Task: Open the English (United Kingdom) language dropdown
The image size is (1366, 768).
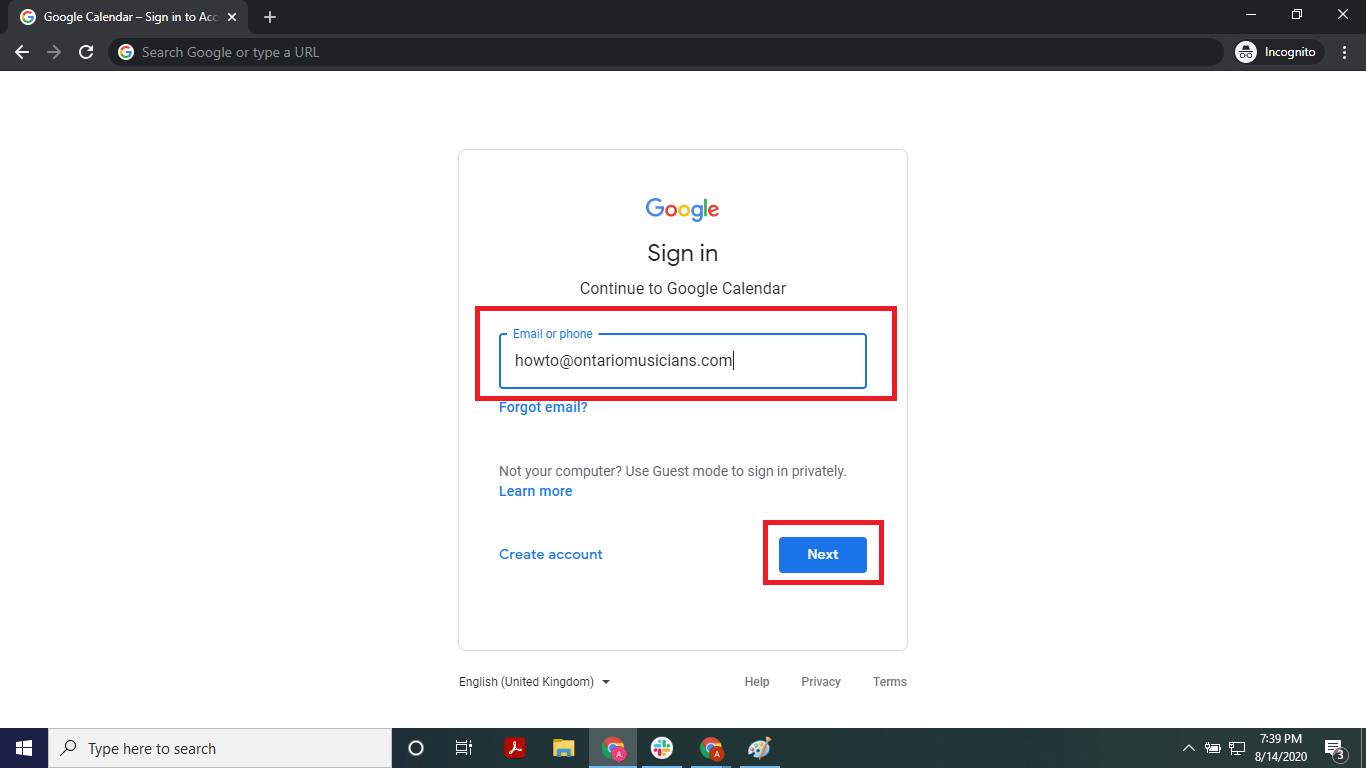Action: pos(535,682)
